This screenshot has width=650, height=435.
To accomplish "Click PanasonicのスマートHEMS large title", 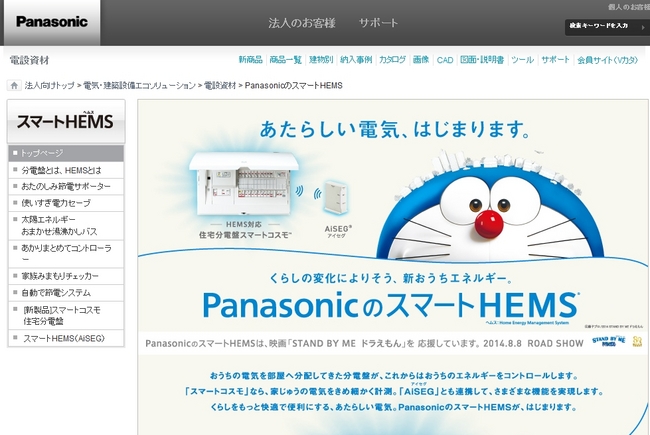I will click(390, 305).
